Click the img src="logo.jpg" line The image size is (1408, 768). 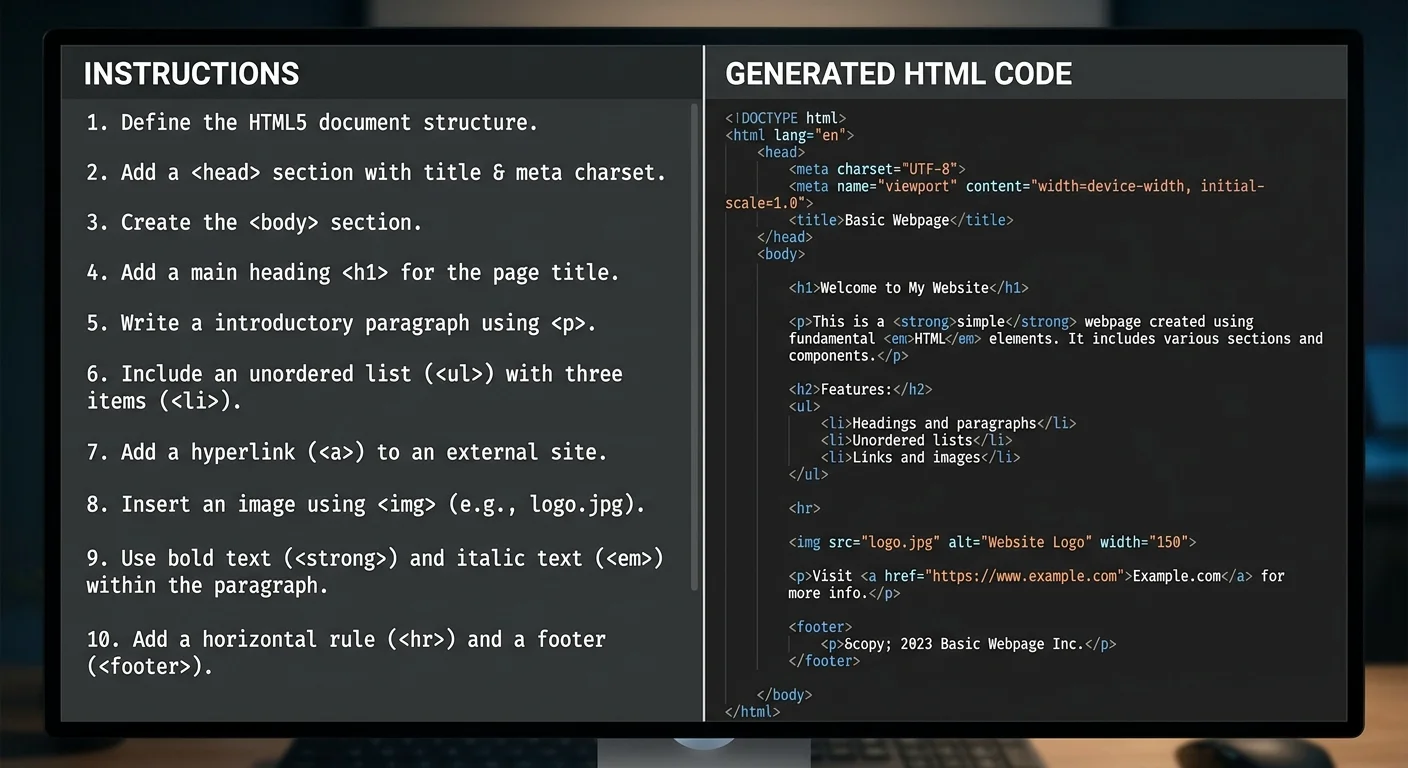point(992,542)
